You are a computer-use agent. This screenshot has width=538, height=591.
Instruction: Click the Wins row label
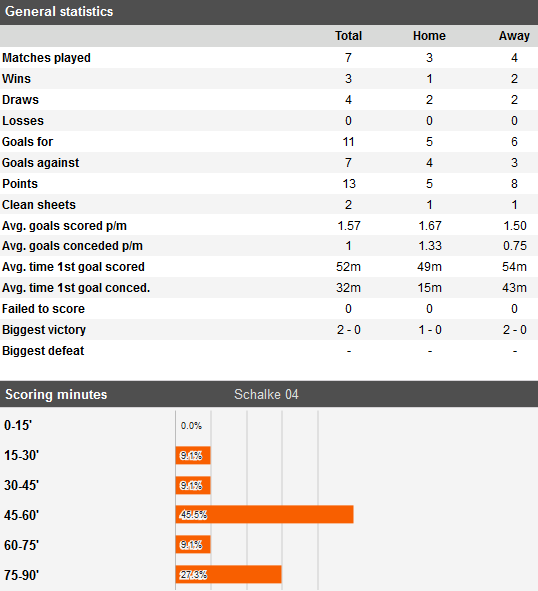tap(17, 79)
